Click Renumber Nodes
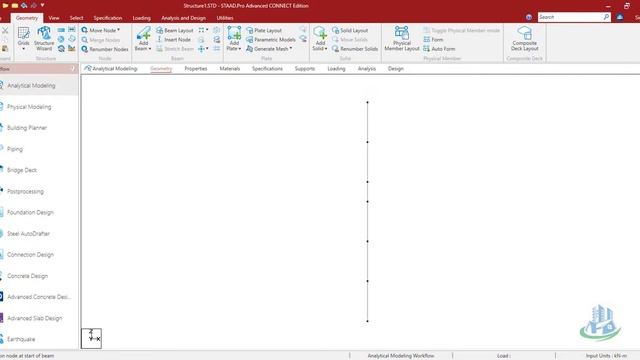This screenshot has width=640, height=360. tap(105, 49)
